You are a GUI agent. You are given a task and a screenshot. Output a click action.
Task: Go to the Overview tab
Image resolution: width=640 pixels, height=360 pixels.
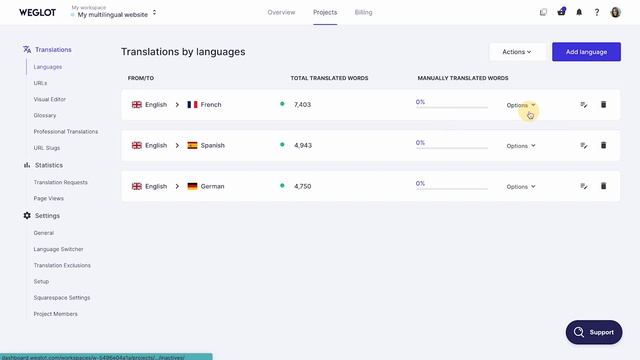[281, 12]
